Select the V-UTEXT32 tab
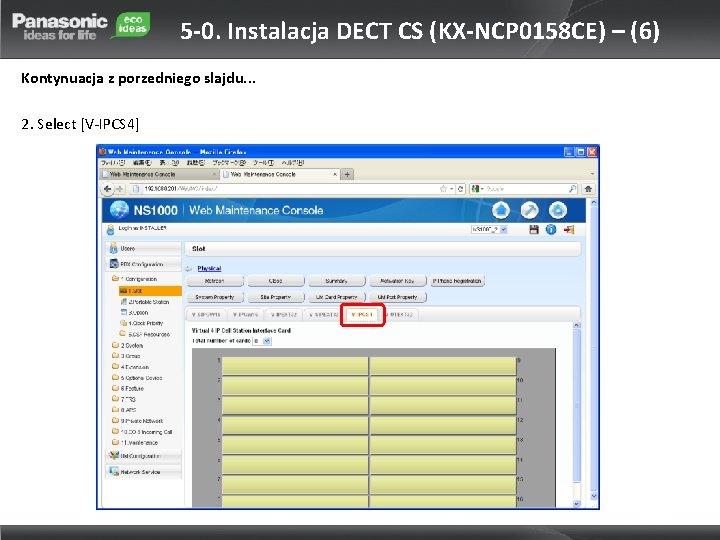The image size is (720, 540). point(400,315)
